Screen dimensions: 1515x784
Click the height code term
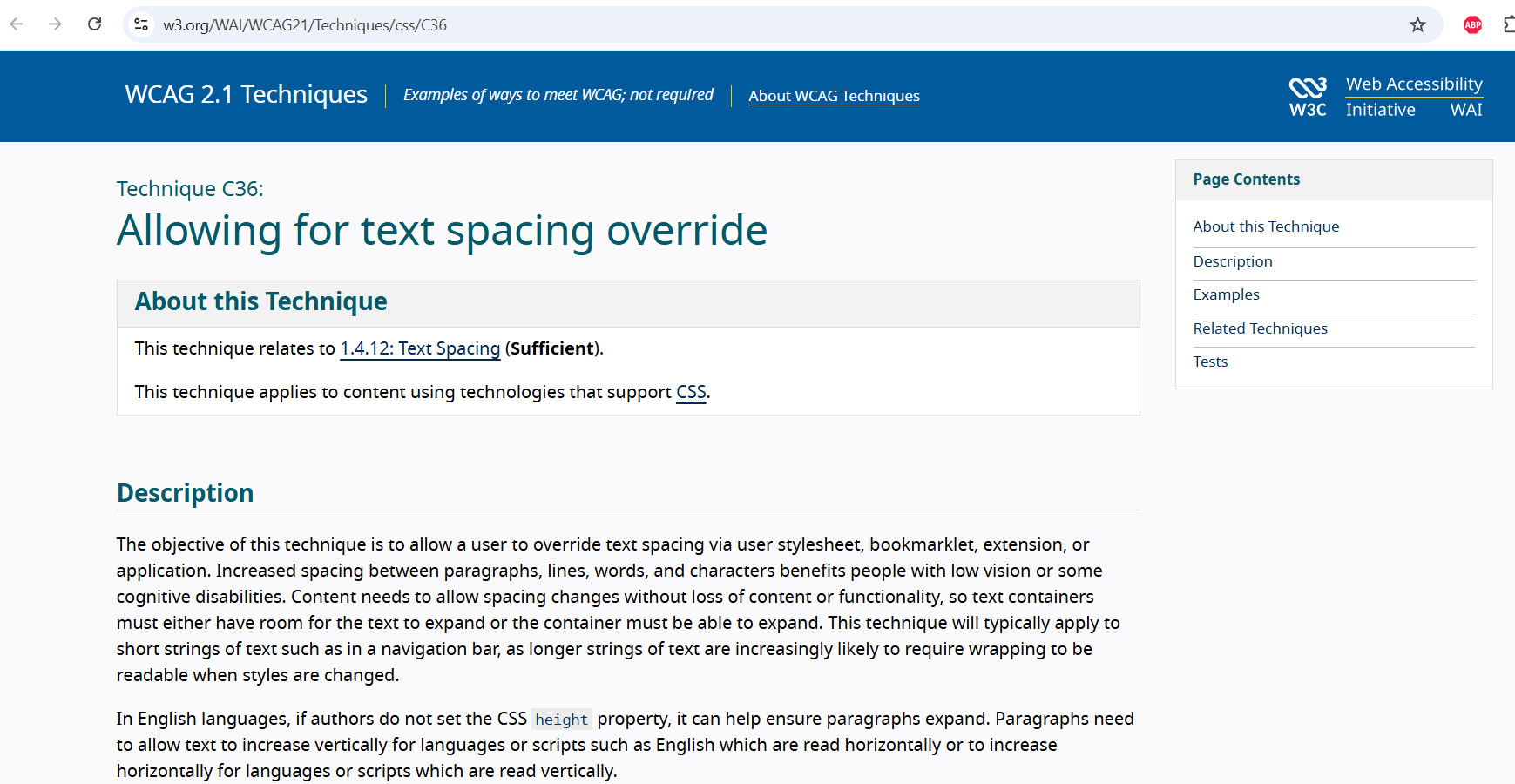click(x=561, y=720)
